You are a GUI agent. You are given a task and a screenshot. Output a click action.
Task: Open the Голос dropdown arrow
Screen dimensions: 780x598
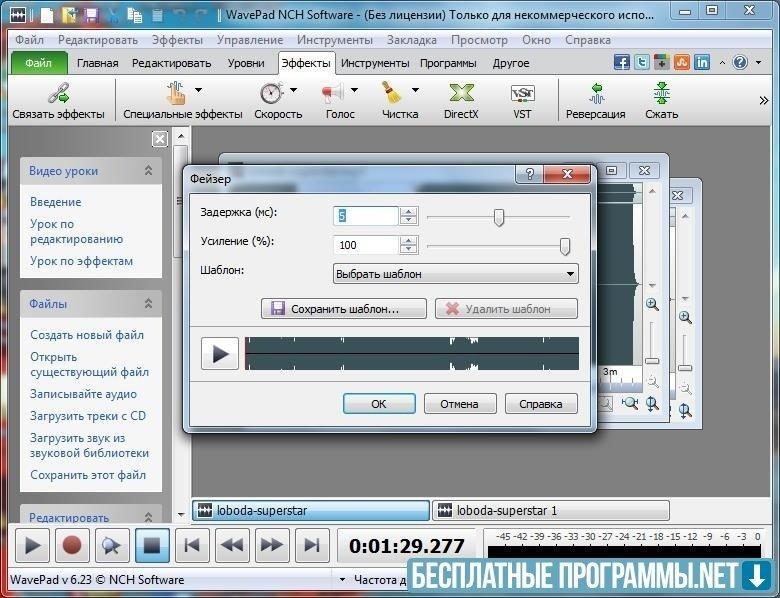[354, 90]
